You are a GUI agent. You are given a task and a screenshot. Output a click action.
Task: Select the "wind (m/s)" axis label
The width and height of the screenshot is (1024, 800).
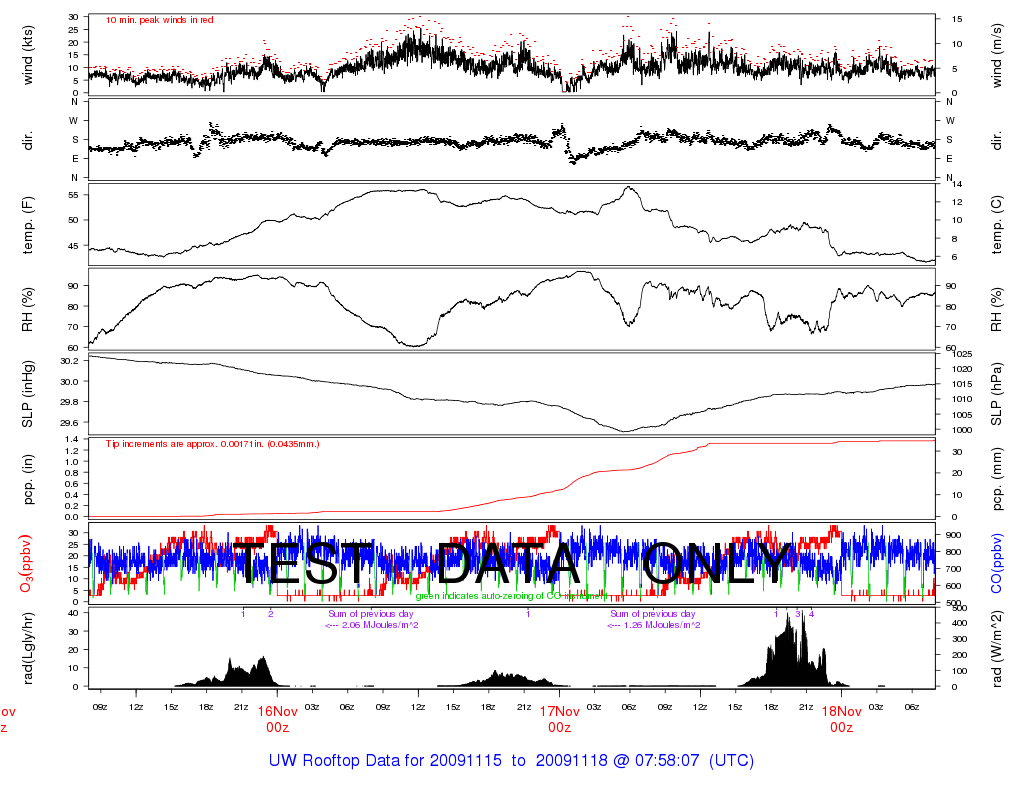coord(996,56)
